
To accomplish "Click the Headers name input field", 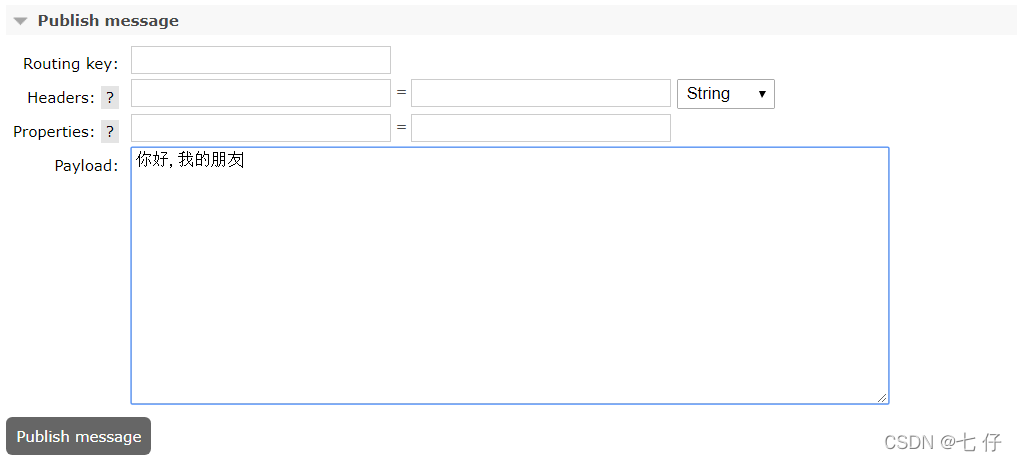I will pos(260,93).
